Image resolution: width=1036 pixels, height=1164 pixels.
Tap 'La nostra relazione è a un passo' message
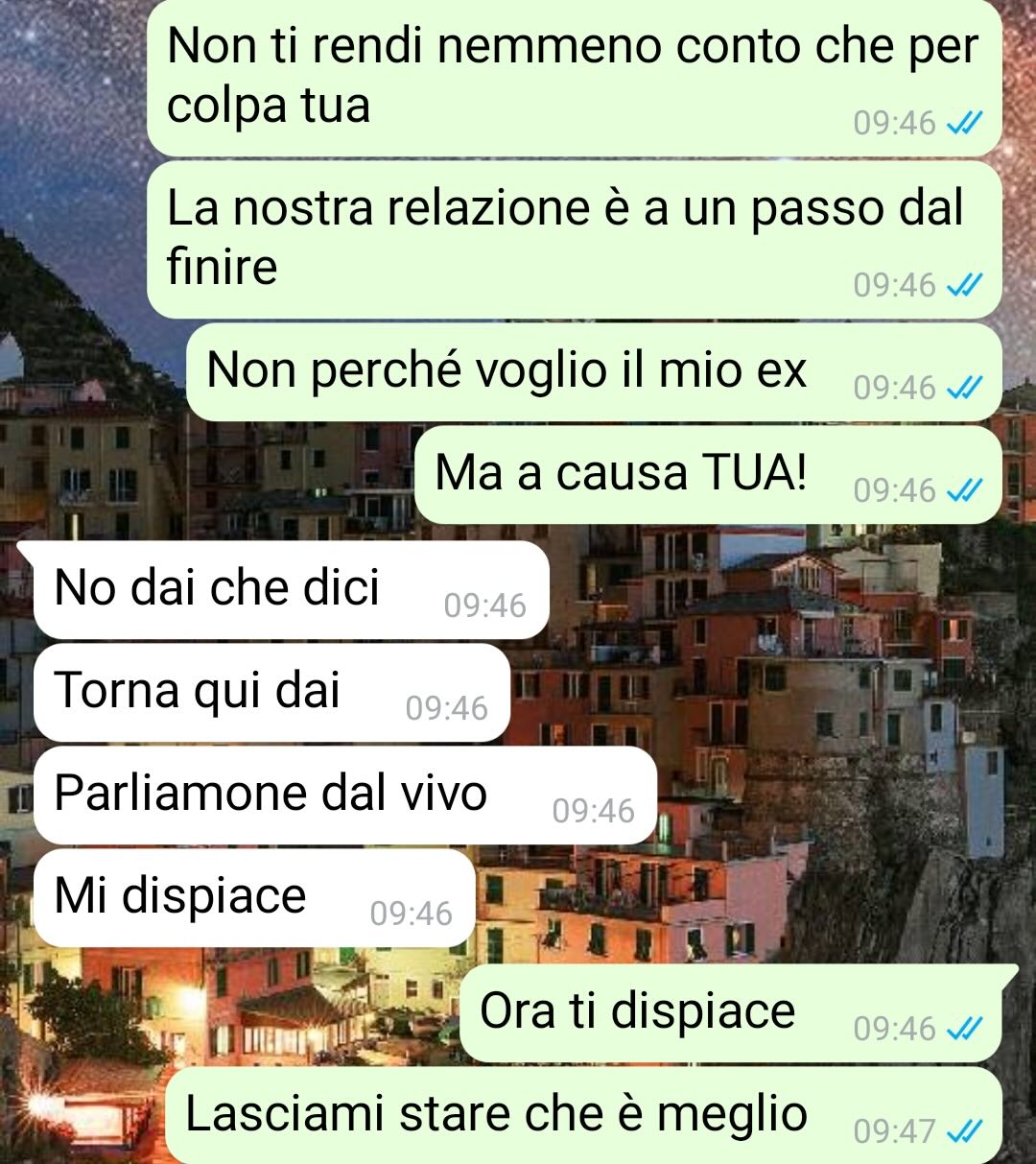[575, 239]
